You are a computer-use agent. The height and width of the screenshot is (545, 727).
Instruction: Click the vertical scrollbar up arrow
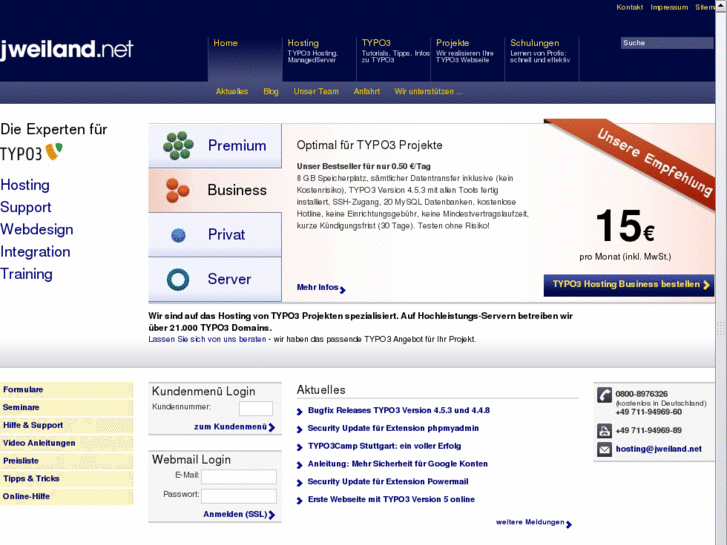tap(721, 5)
